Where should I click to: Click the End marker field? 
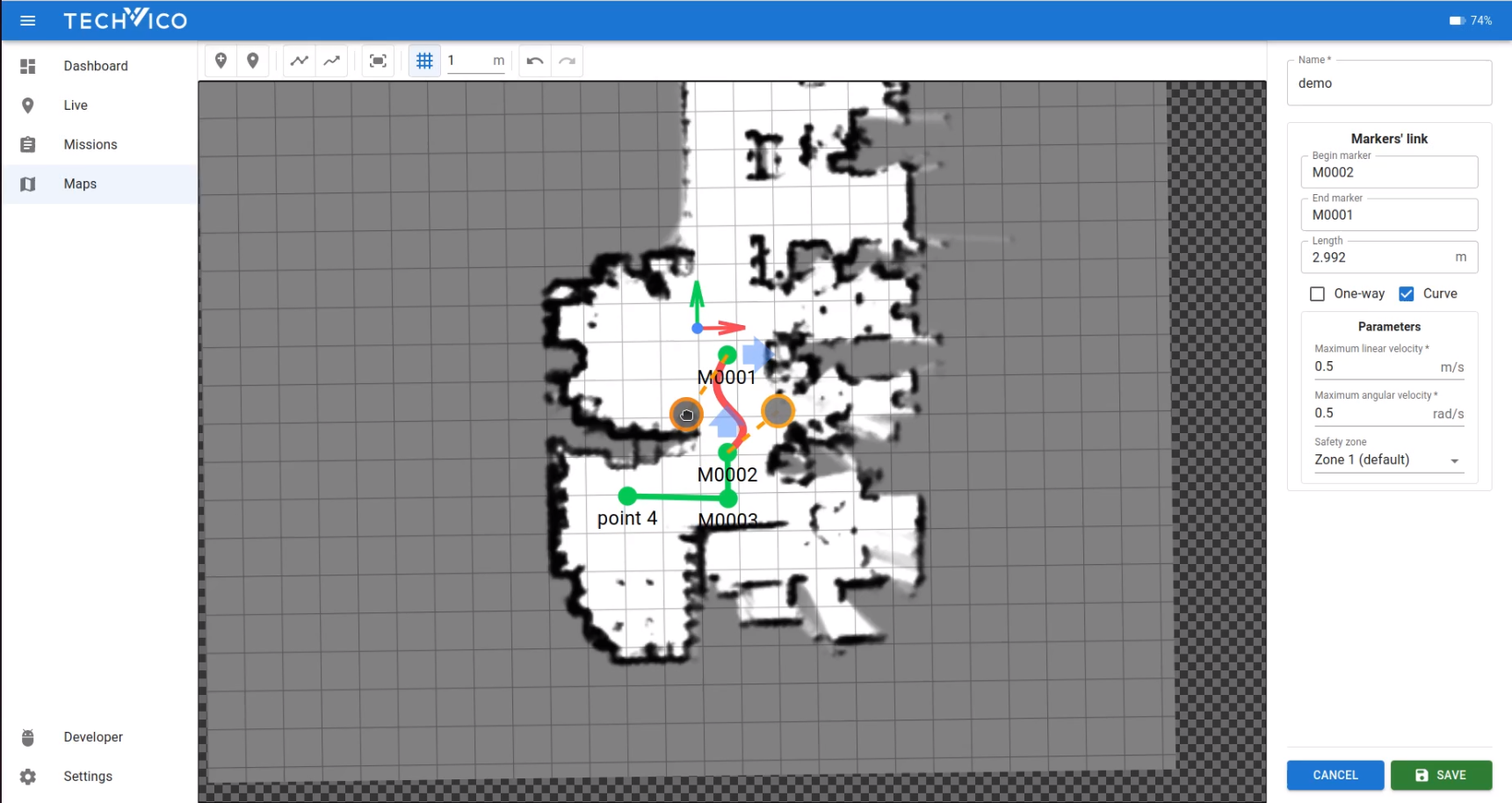pos(1389,214)
